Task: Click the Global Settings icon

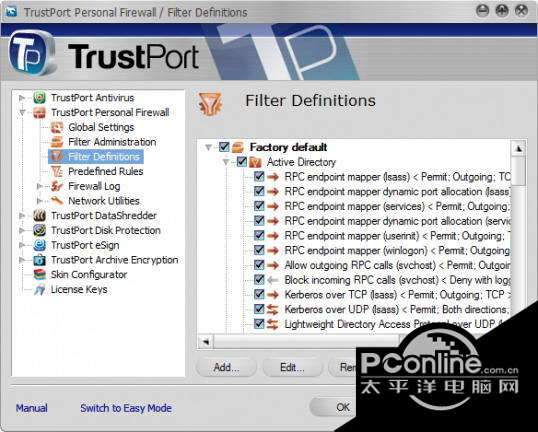Action: click(x=57, y=127)
